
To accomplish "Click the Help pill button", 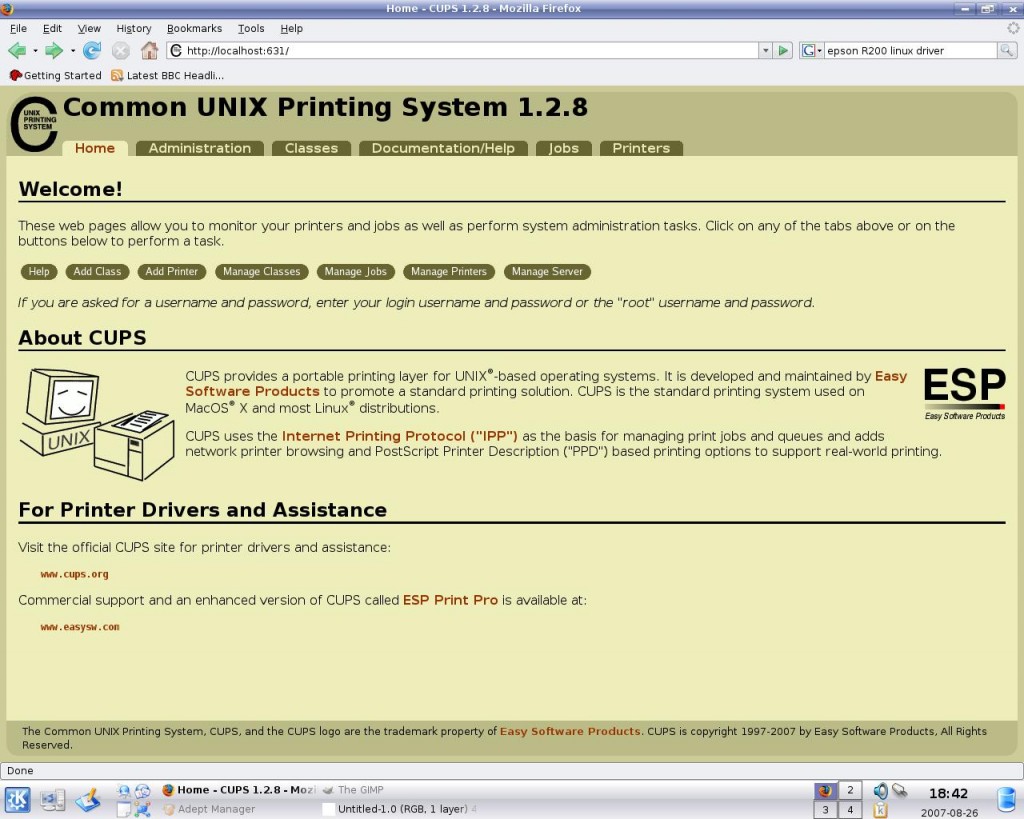I will tap(39, 272).
